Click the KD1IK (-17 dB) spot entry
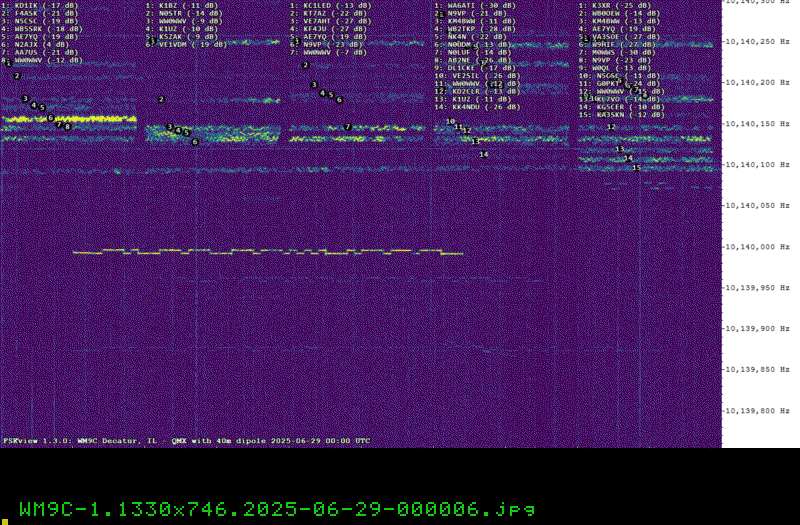 tap(40, 6)
